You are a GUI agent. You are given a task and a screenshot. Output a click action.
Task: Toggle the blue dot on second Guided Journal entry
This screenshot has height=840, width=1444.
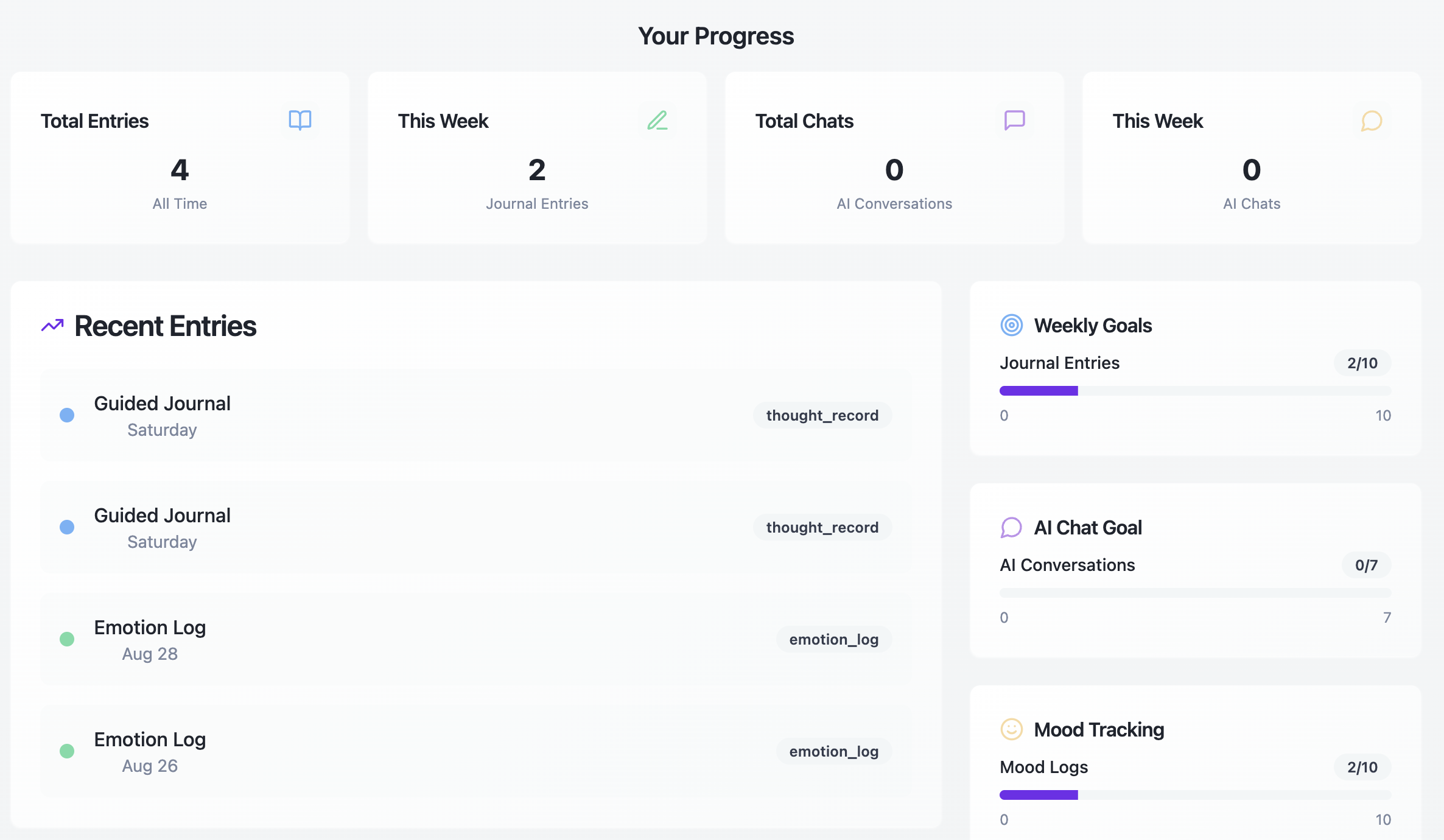point(67,527)
